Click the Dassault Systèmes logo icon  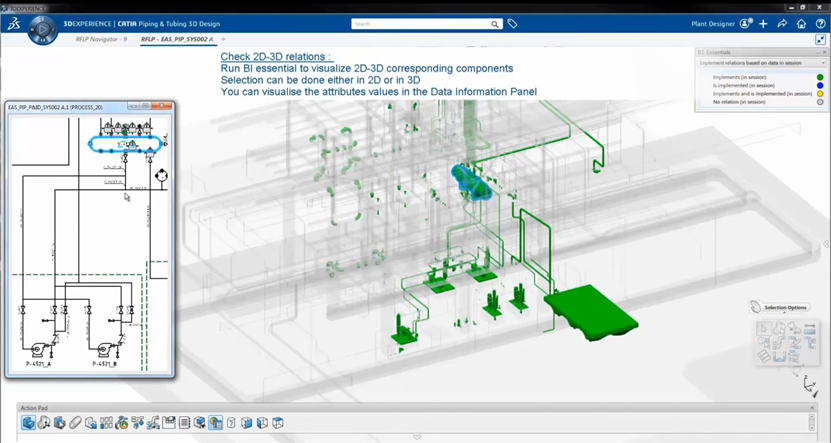point(13,24)
